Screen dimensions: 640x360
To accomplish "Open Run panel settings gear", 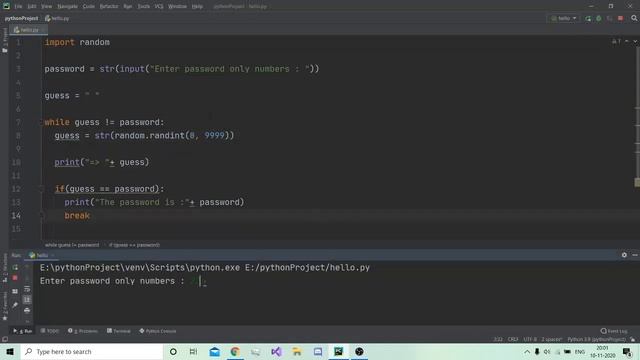I will click(x=624, y=255).
